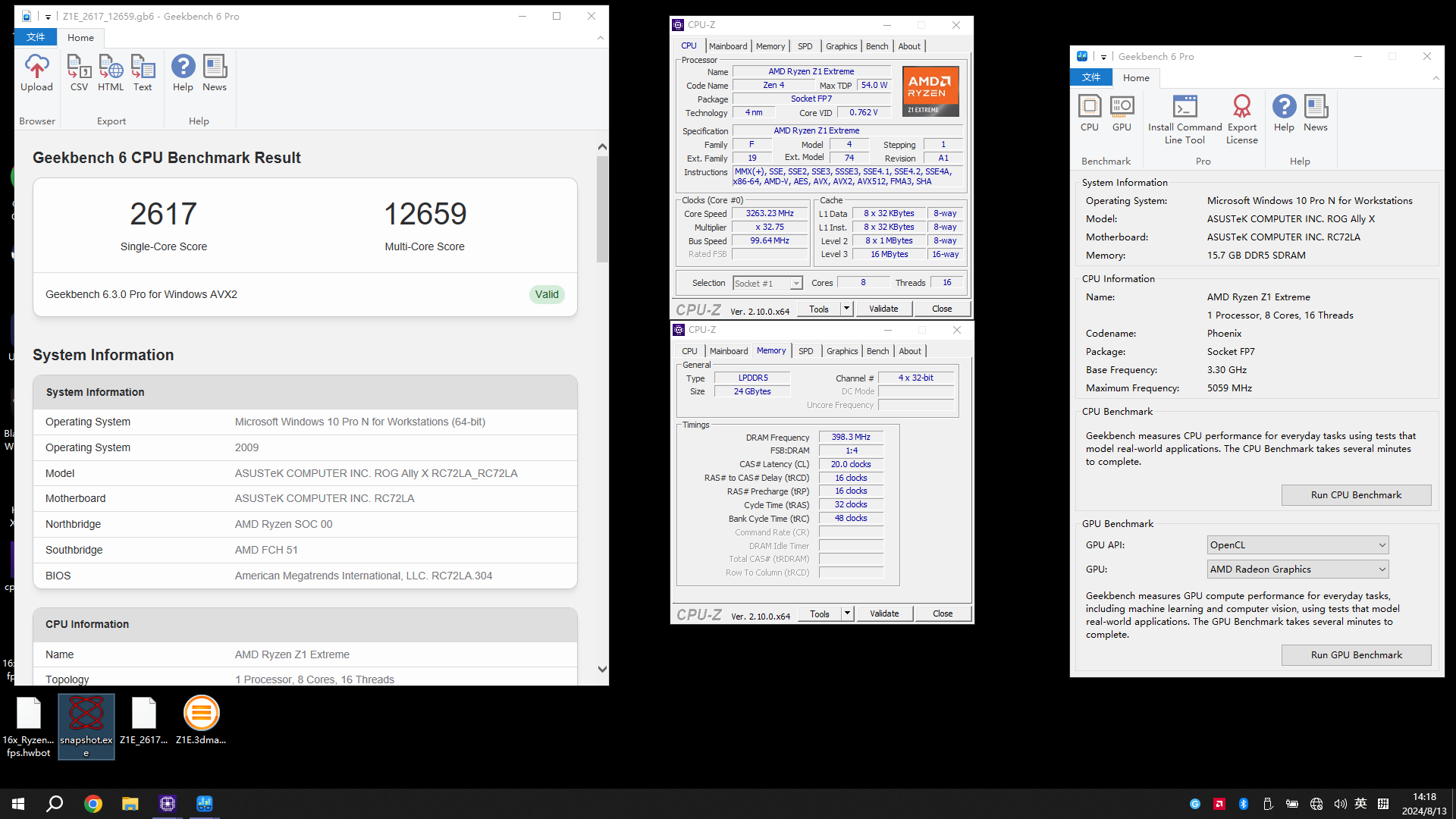Screen dimensions: 1456x819
Task: Click scroll up arrow in Geekbench result
Action: click(602, 146)
